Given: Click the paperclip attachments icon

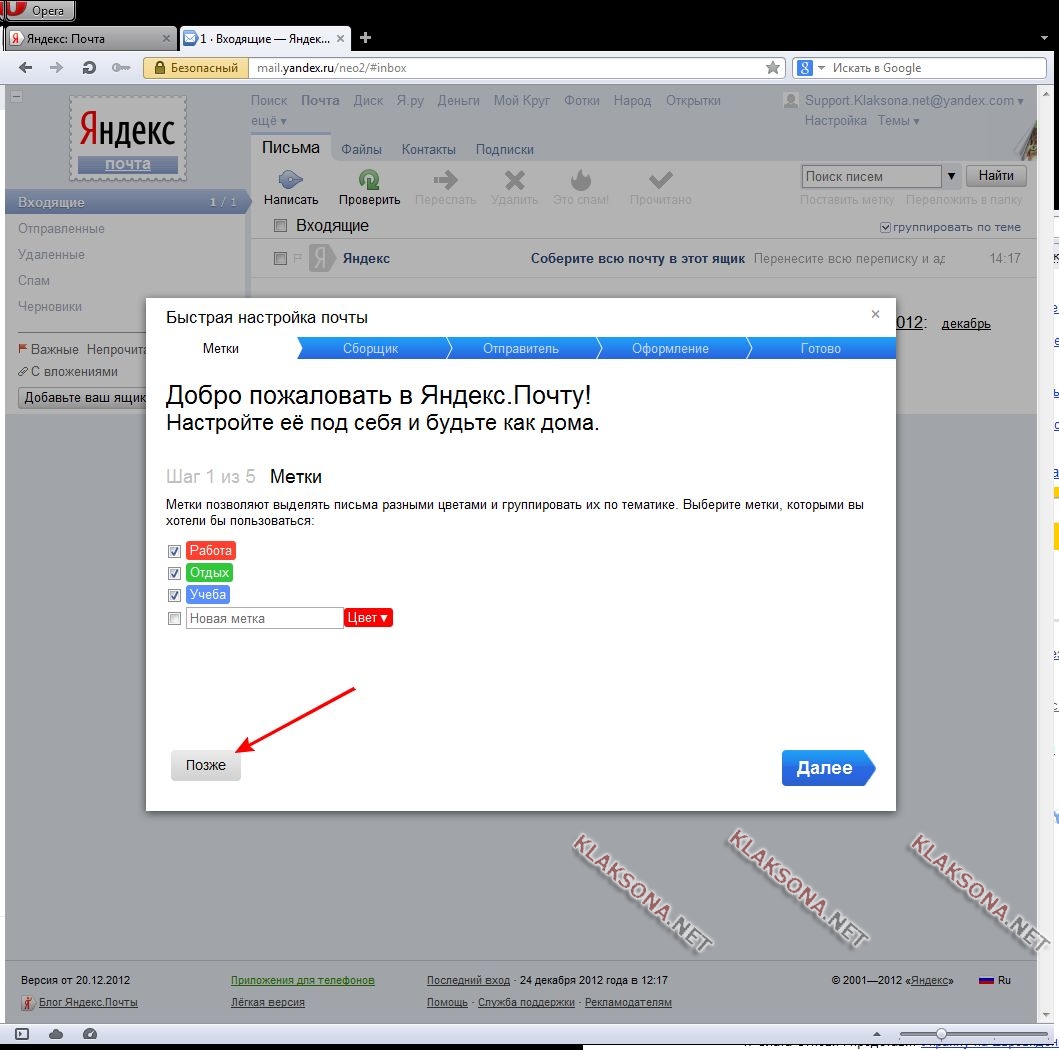Looking at the screenshot, I should point(23,371).
